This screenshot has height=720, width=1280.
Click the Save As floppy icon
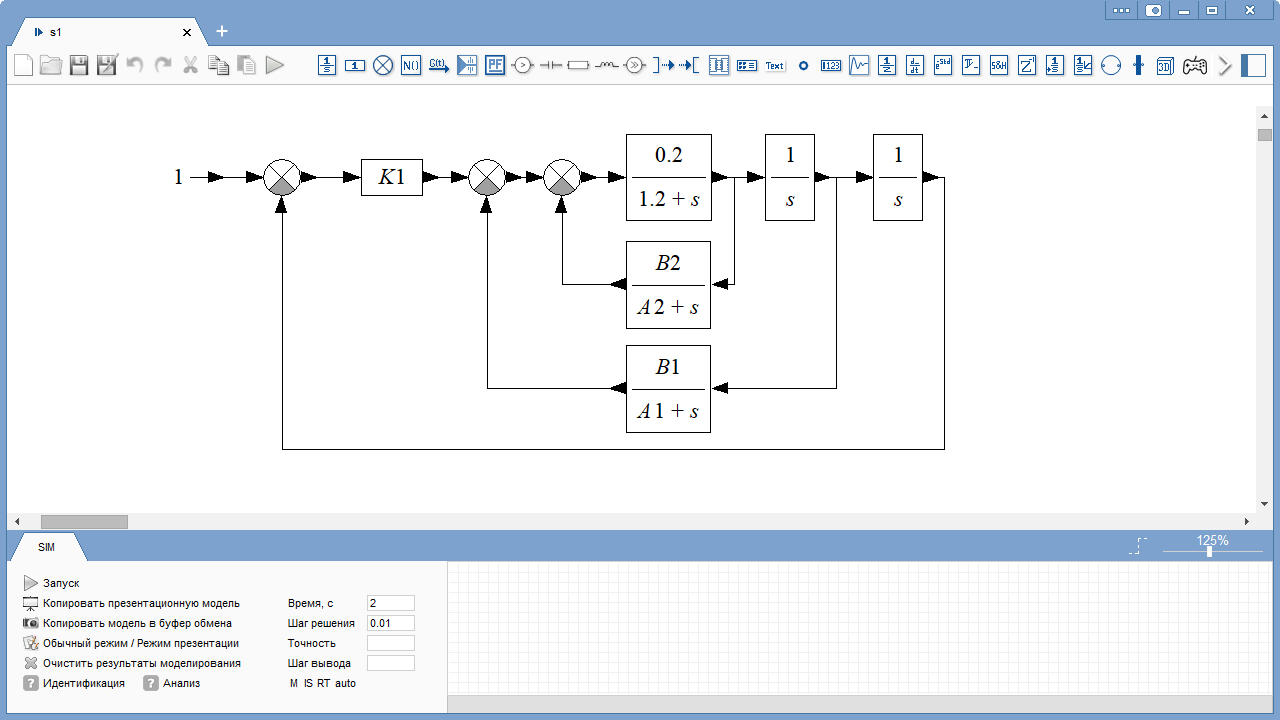tap(107, 66)
